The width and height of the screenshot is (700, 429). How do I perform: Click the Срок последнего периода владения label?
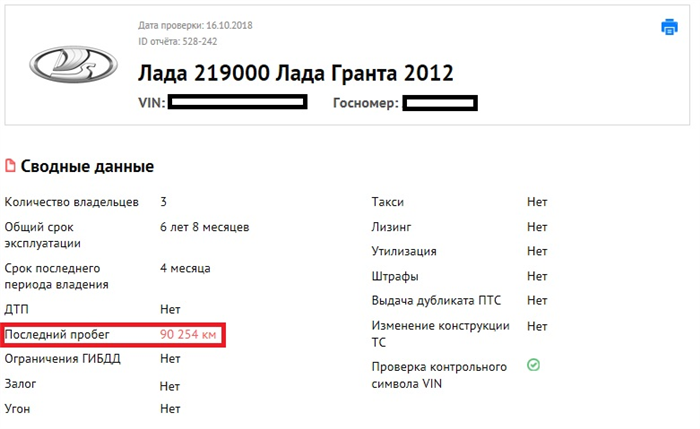point(56,276)
